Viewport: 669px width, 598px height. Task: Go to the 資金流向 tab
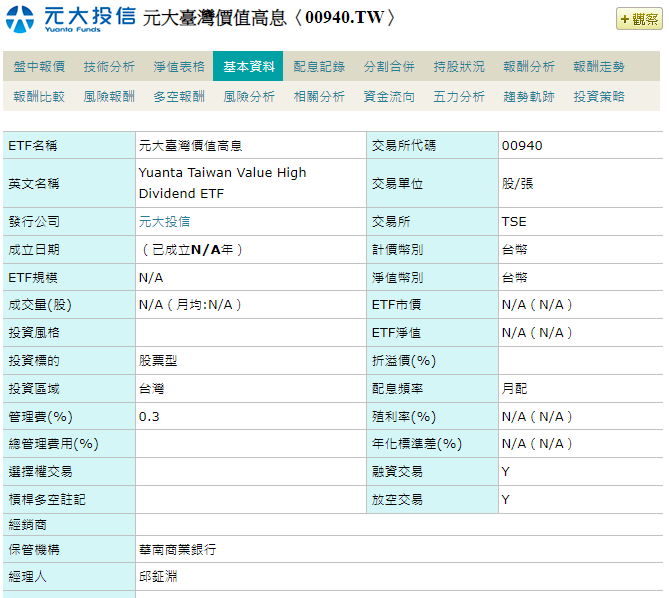point(389,97)
